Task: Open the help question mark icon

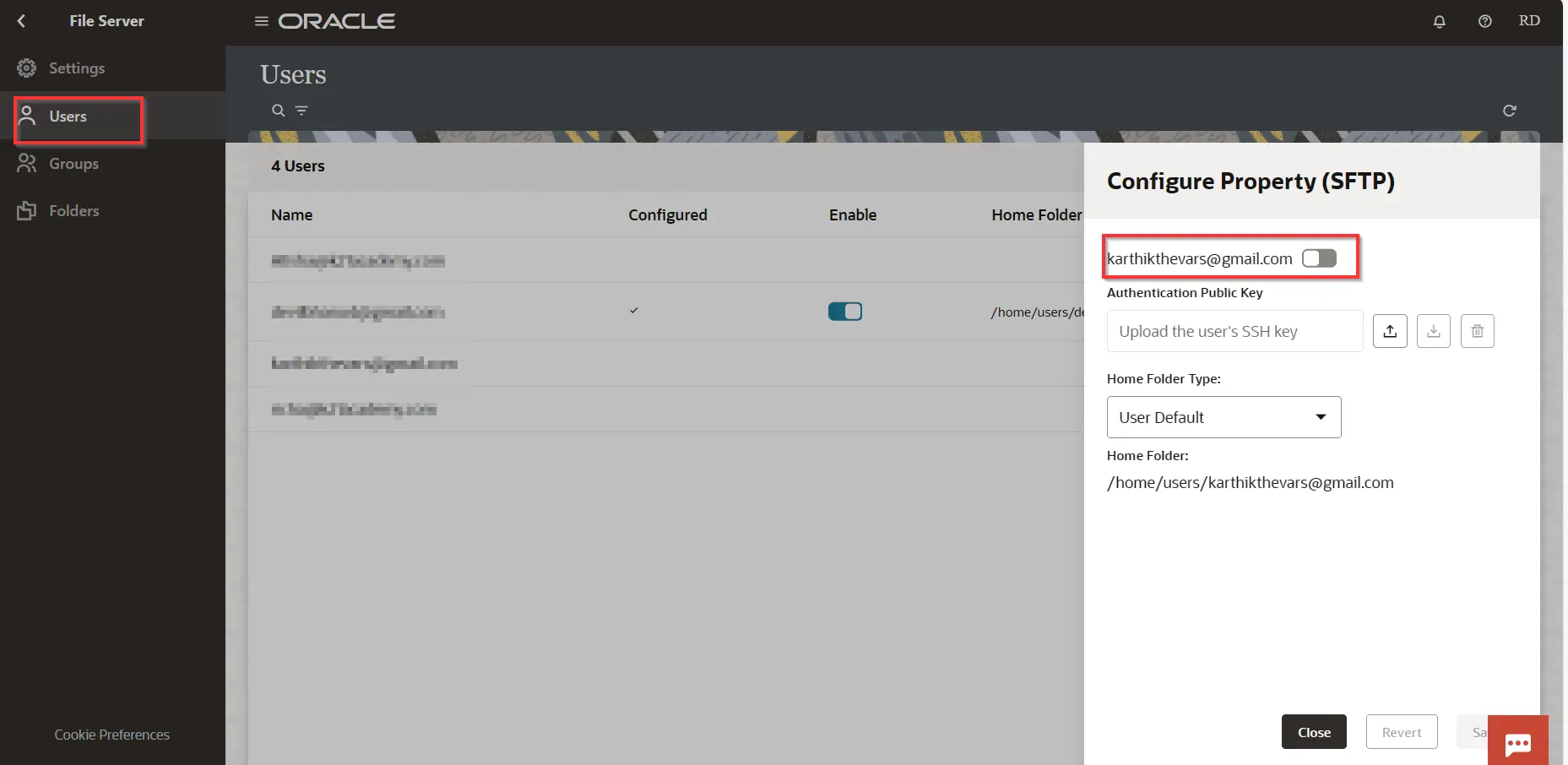Action: tap(1484, 22)
